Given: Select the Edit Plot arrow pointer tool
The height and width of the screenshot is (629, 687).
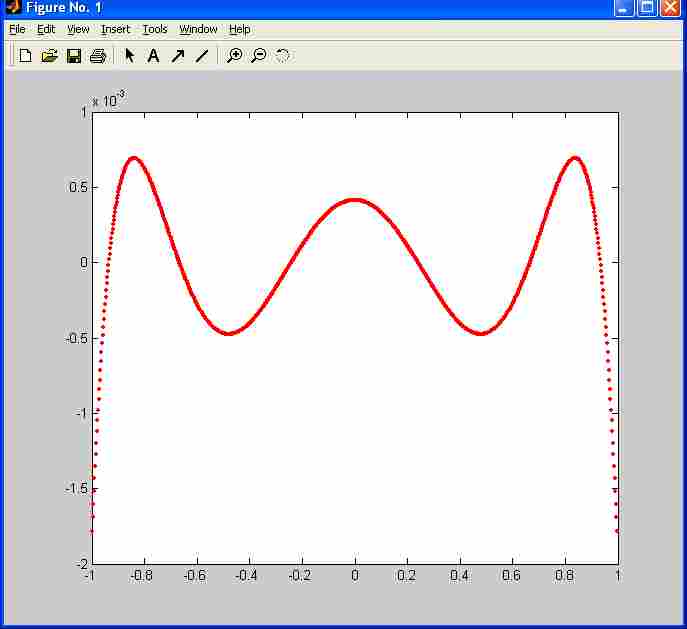Looking at the screenshot, I should (130, 56).
